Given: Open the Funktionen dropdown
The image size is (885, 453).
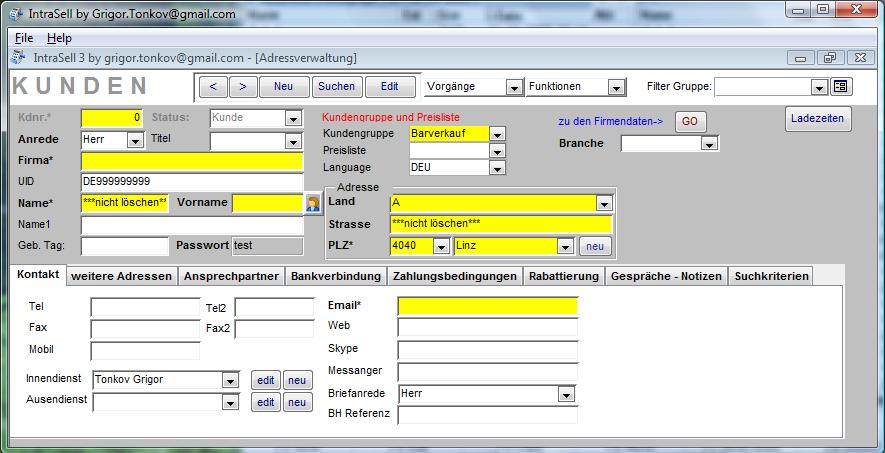Looking at the screenshot, I should (615, 87).
